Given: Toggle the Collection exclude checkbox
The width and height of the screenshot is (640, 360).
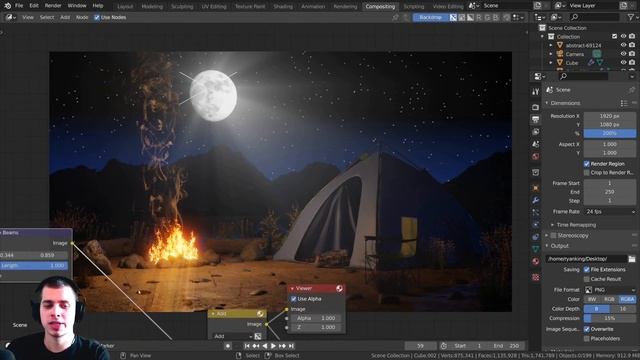Looking at the screenshot, I should point(614,36).
